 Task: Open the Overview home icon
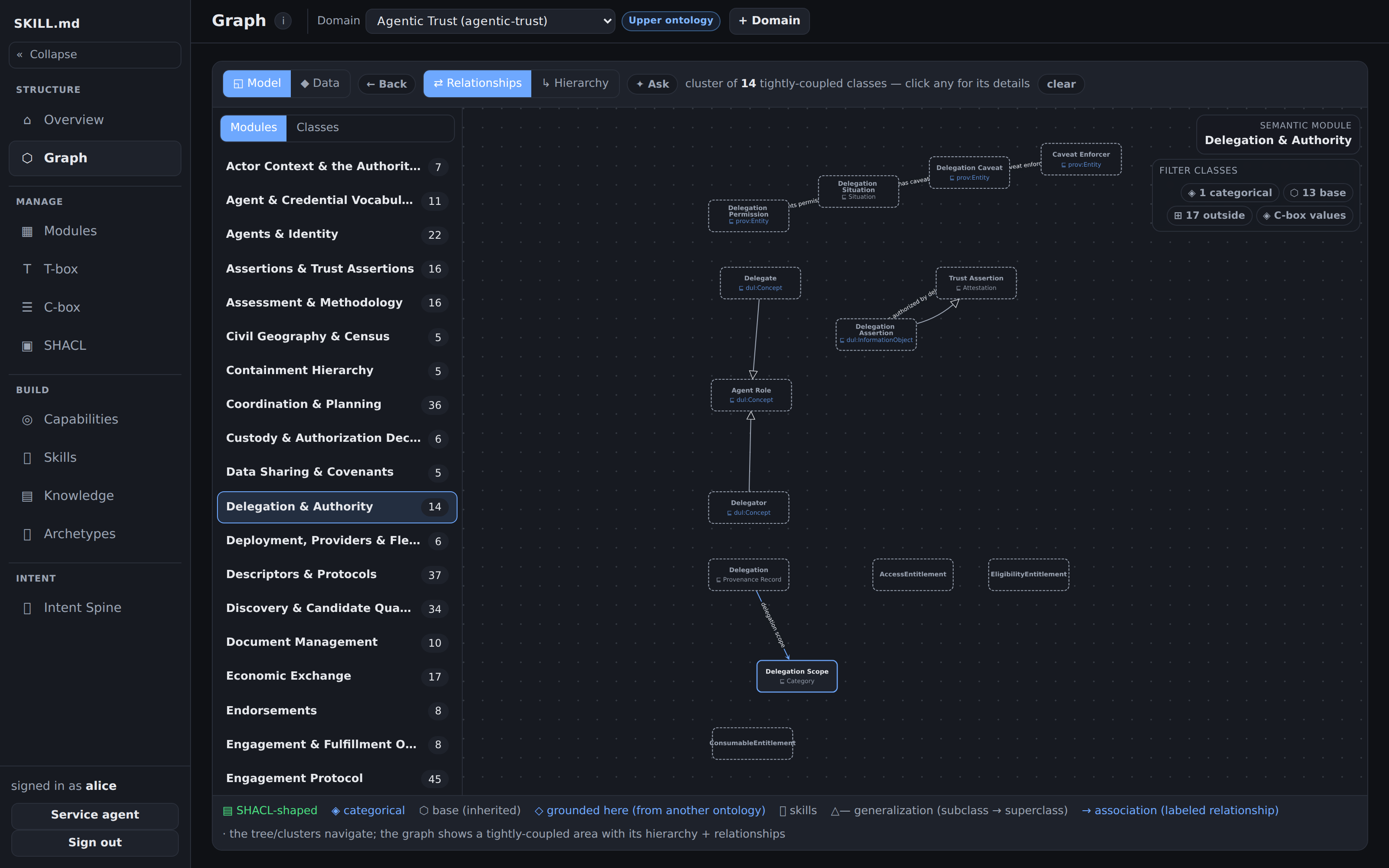click(27, 120)
